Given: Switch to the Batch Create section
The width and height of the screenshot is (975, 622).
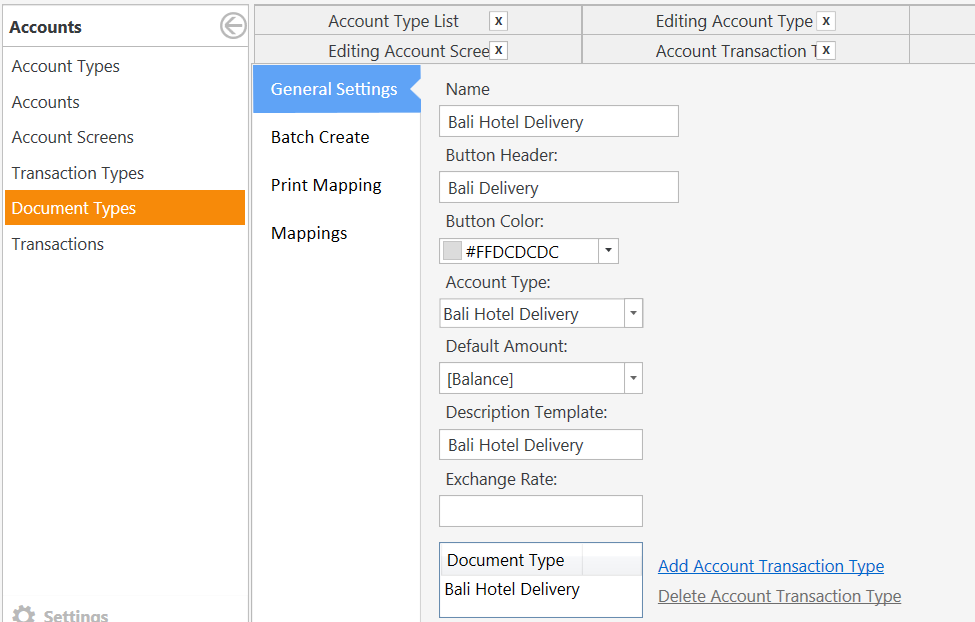Looking at the screenshot, I should [x=320, y=137].
